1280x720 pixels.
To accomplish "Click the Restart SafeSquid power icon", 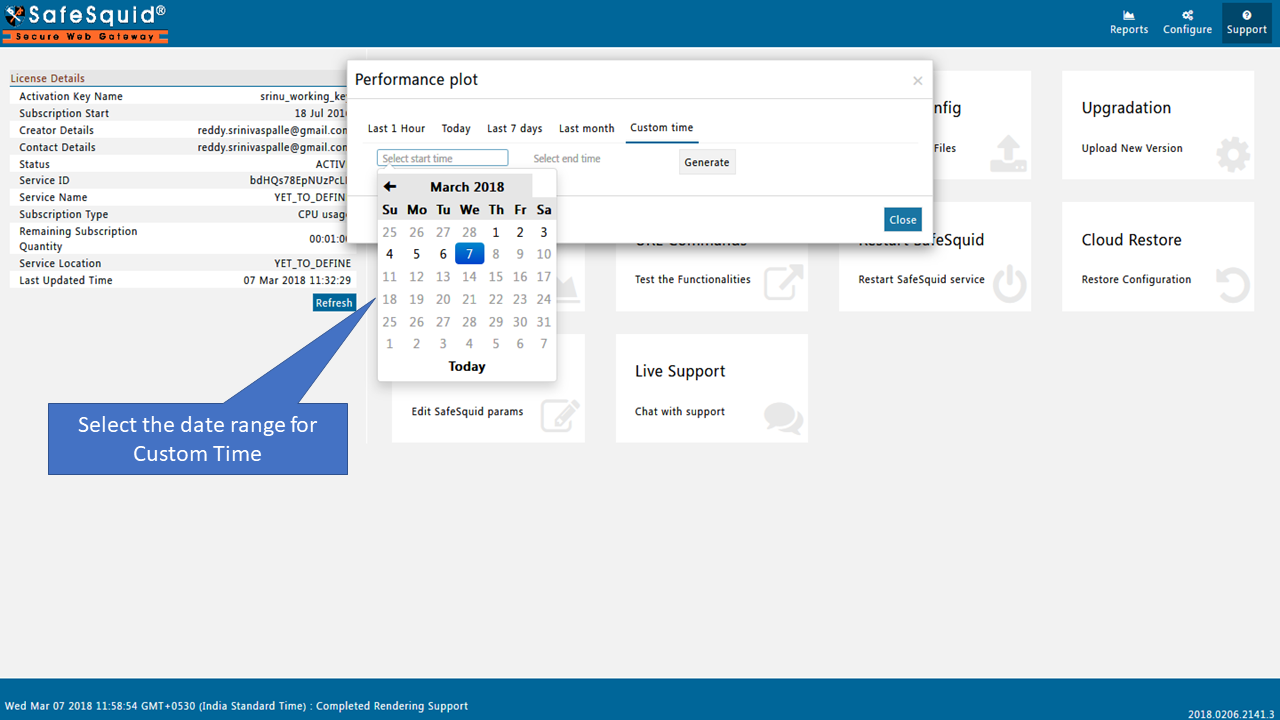I will click(x=1010, y=284).
